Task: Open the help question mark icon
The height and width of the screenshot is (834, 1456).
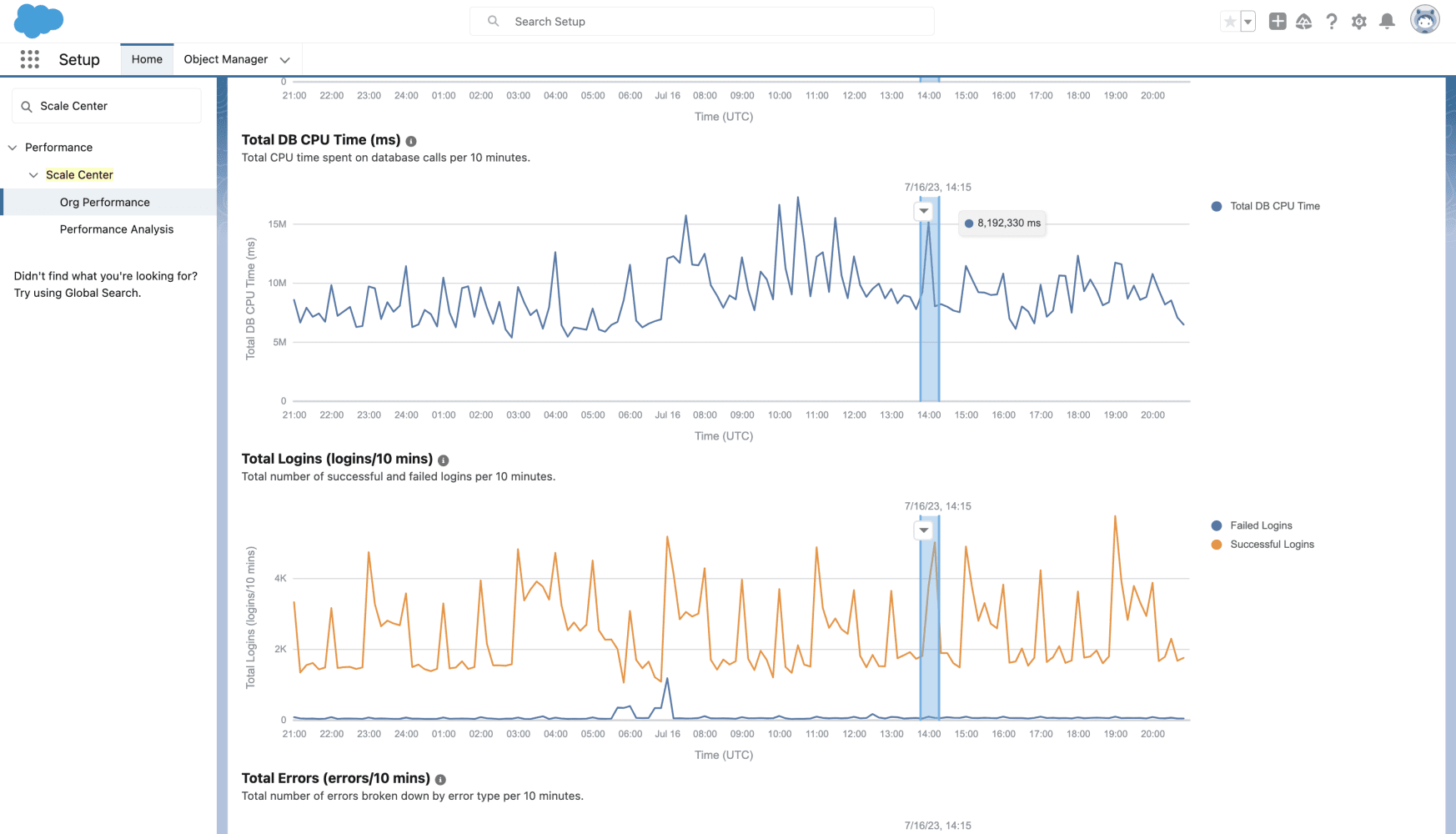Action: pos(1332,22)
